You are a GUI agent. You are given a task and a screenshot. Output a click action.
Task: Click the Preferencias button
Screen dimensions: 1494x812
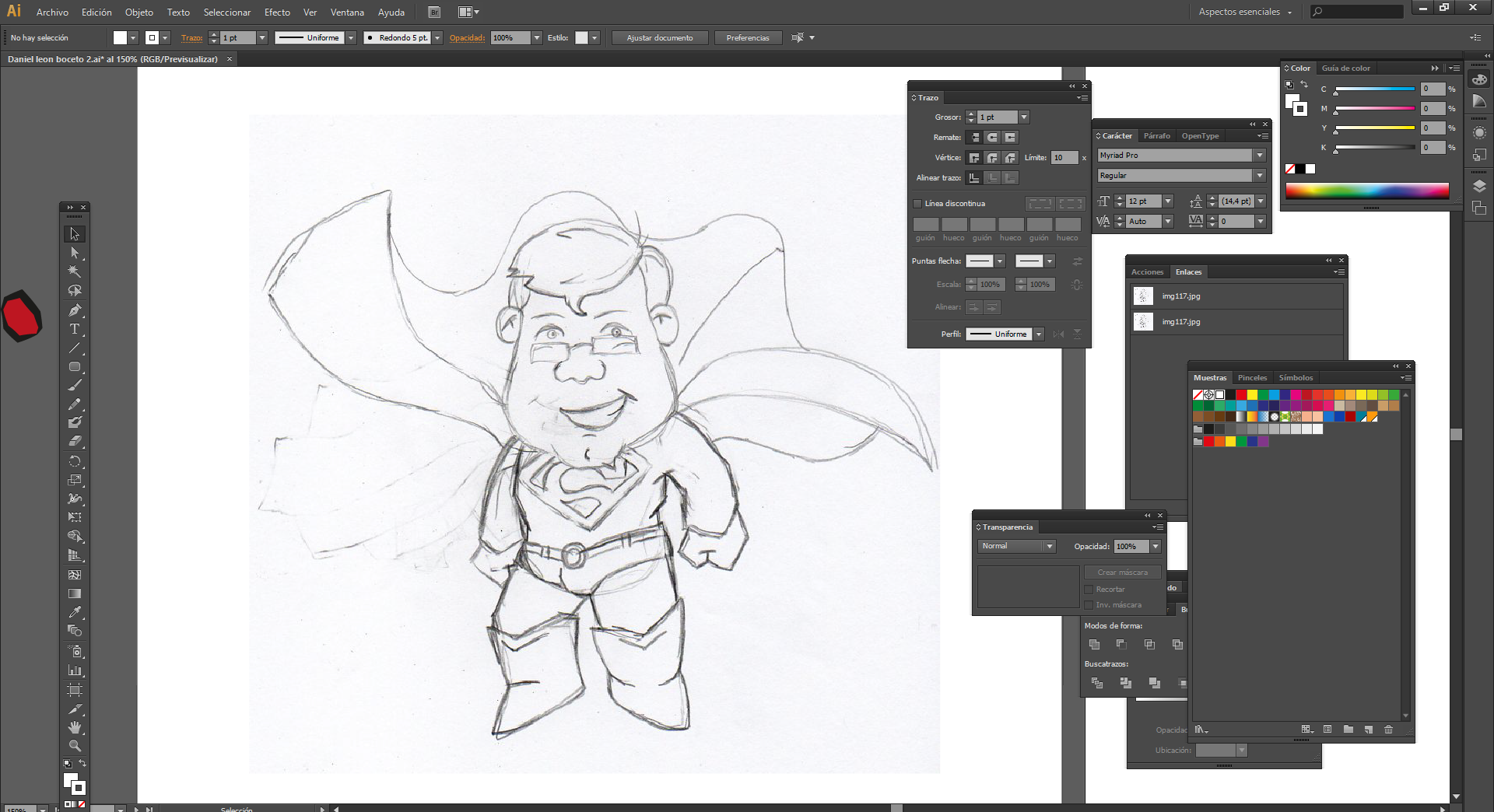[x=748, y=38]
